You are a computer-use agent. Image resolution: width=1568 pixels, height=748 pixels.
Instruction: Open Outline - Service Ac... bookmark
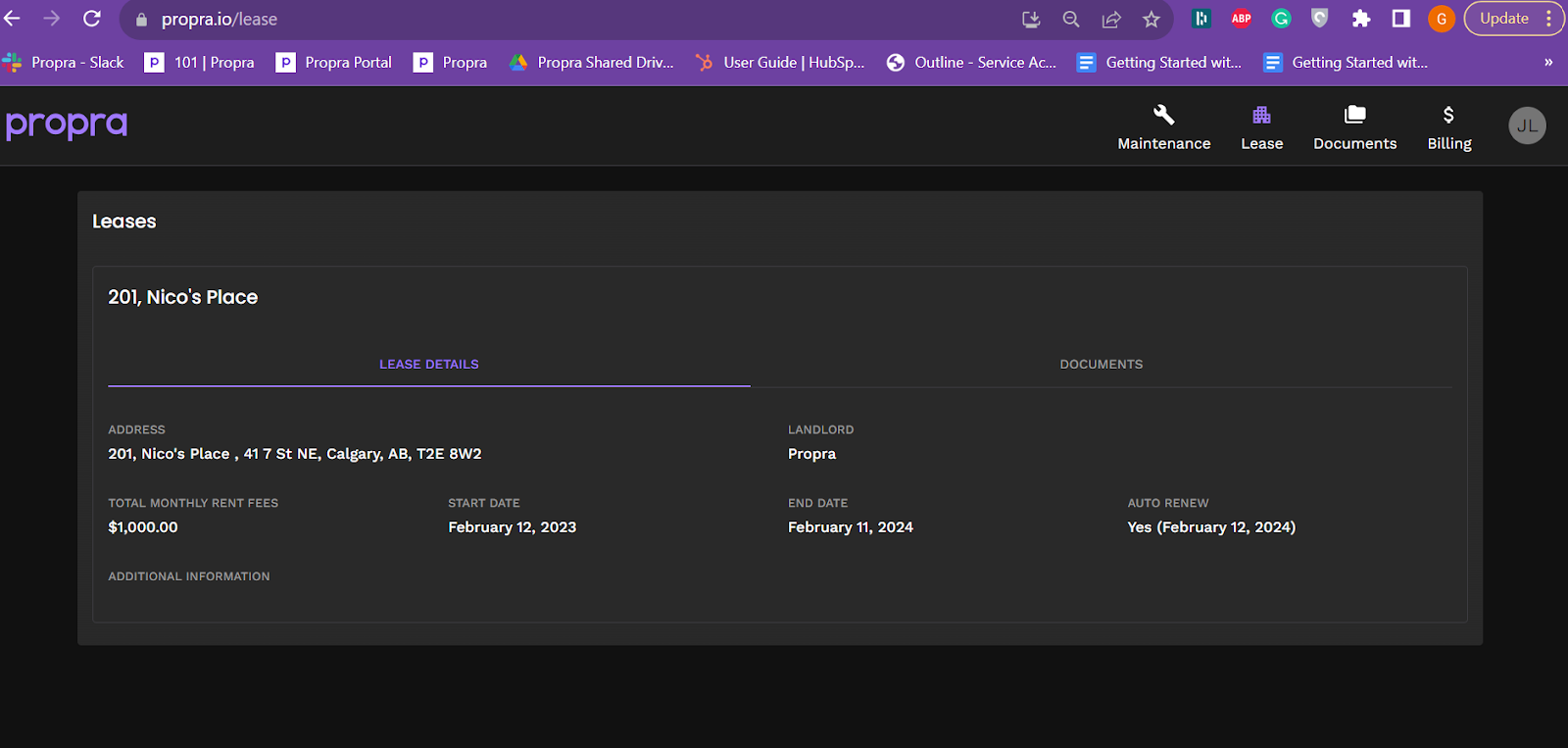(x=972, y=62)
